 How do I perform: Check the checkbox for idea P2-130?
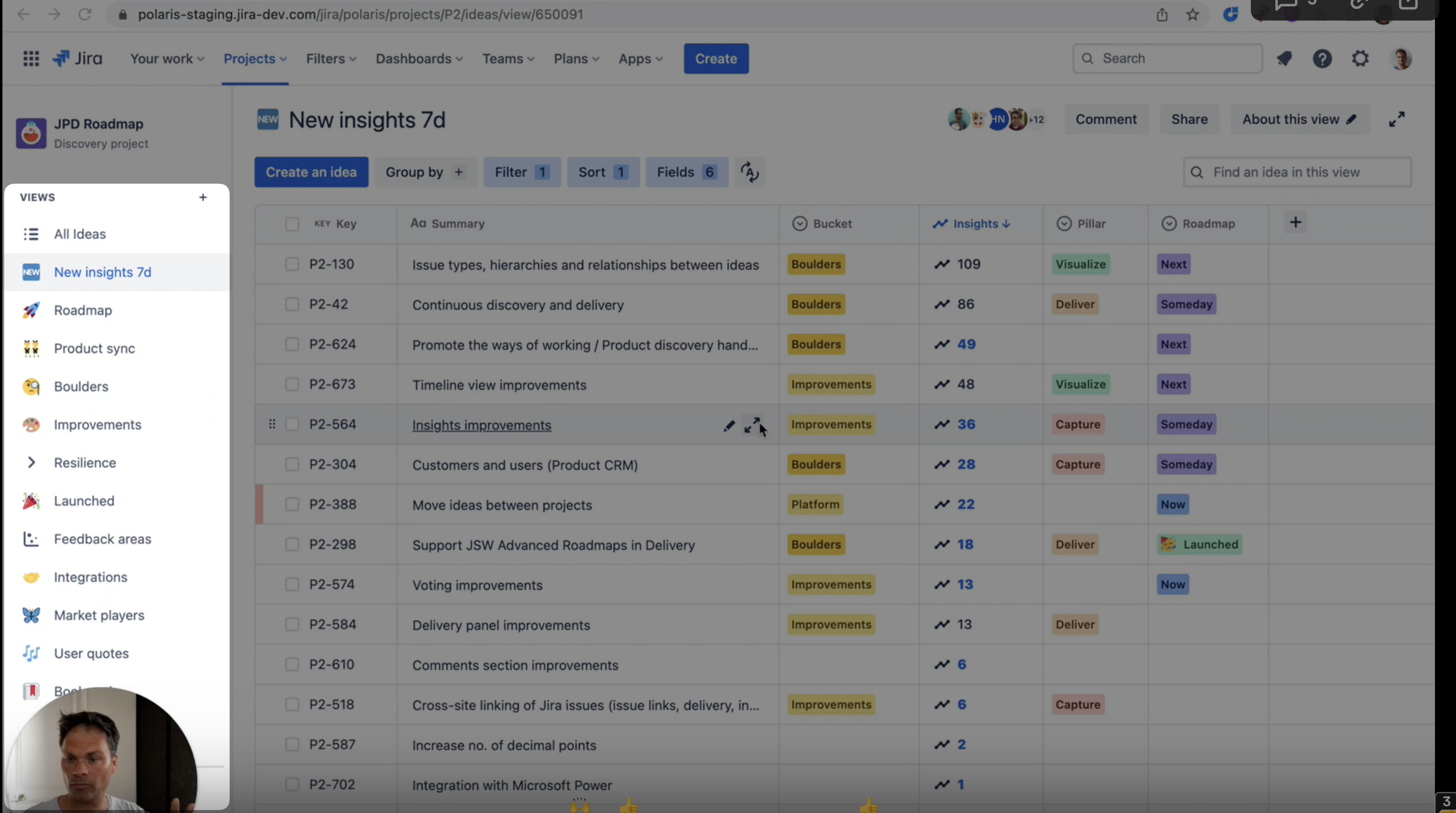pos(292,263)
